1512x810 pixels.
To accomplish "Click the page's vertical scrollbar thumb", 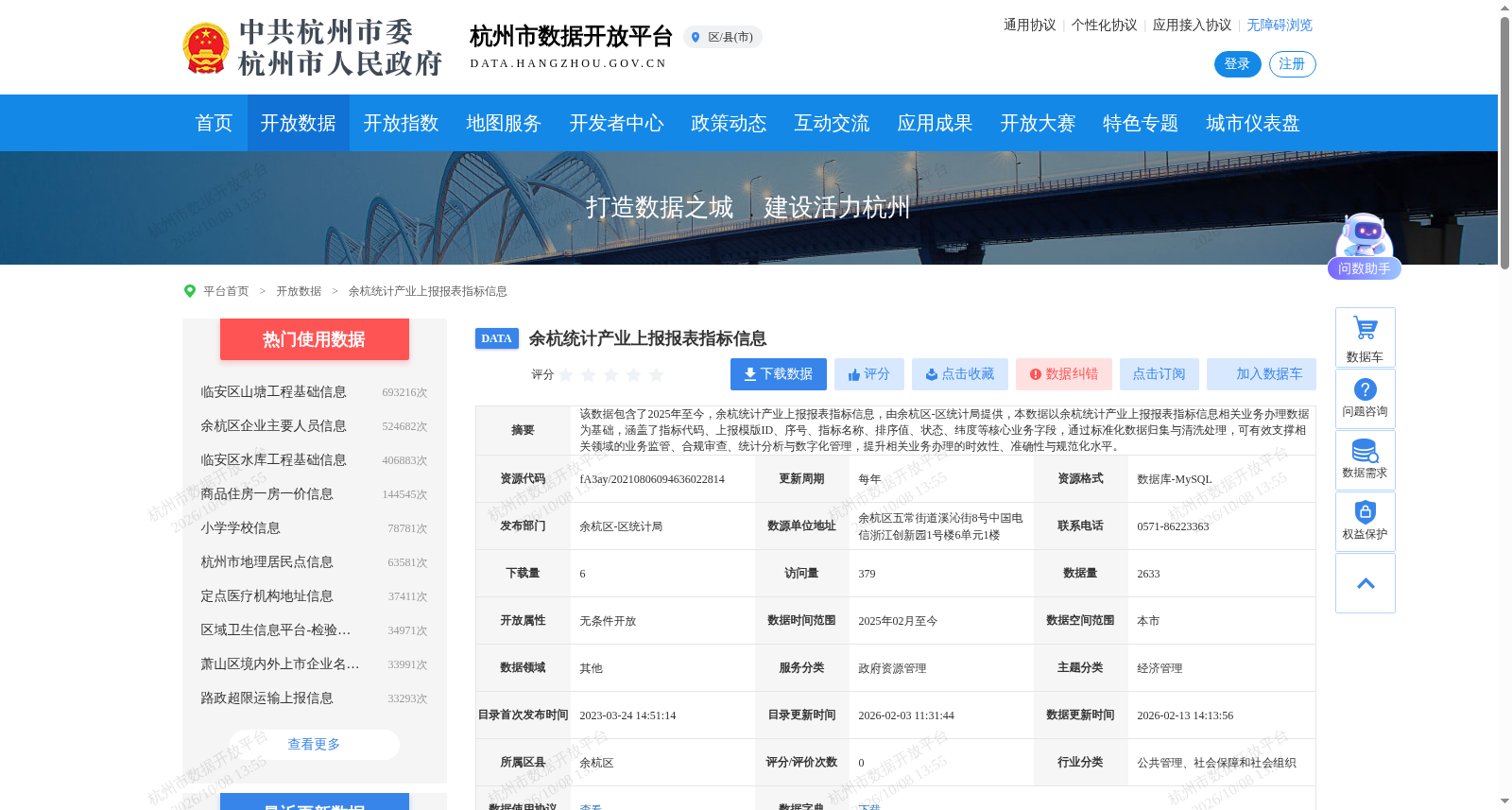I will (1504, 142).
